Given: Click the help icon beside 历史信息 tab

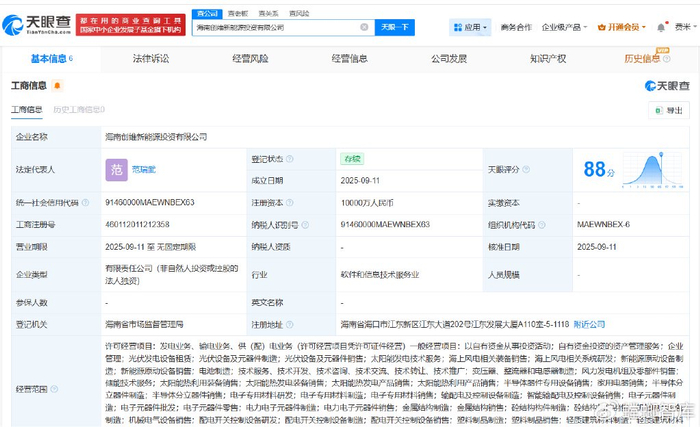Looking at the screenshot, I should 667,59.
